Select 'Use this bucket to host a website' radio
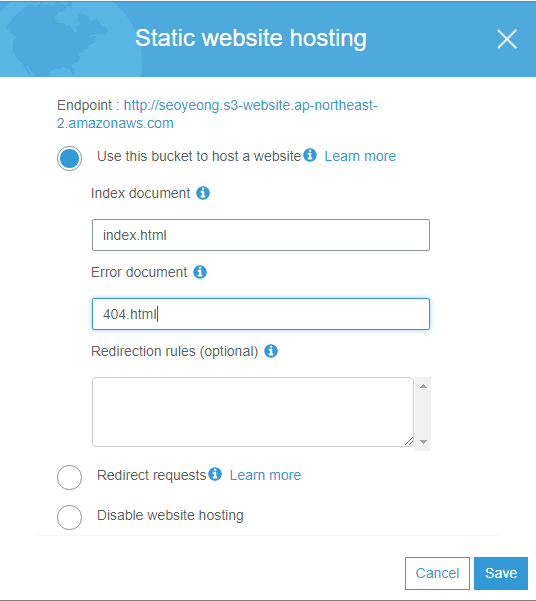The height and width of the screenshot is (601, 536). 69,158
